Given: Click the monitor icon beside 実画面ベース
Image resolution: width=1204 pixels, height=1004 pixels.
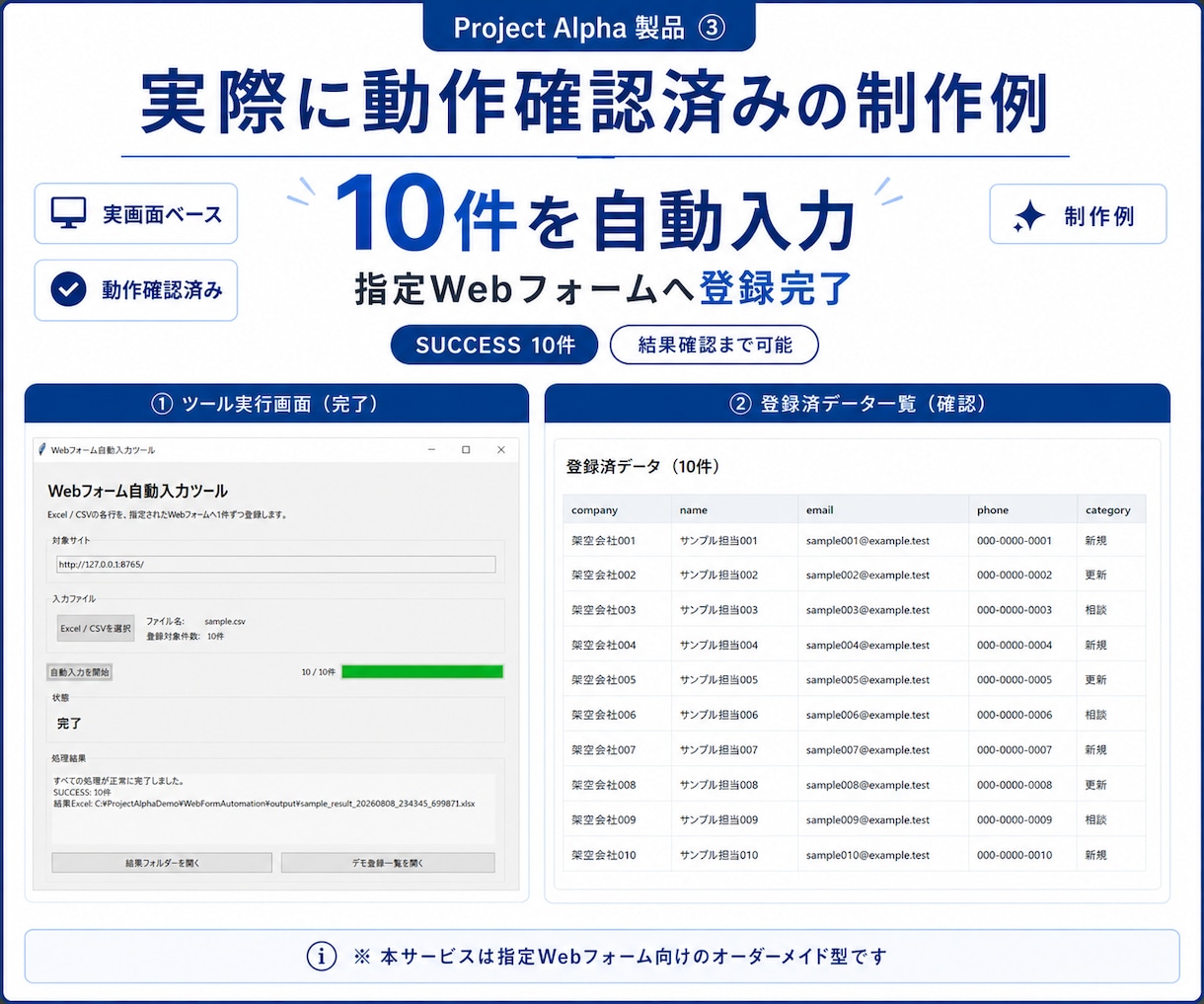Looking at the screenshot, I should pyautogui.click(x=68, y=213).
